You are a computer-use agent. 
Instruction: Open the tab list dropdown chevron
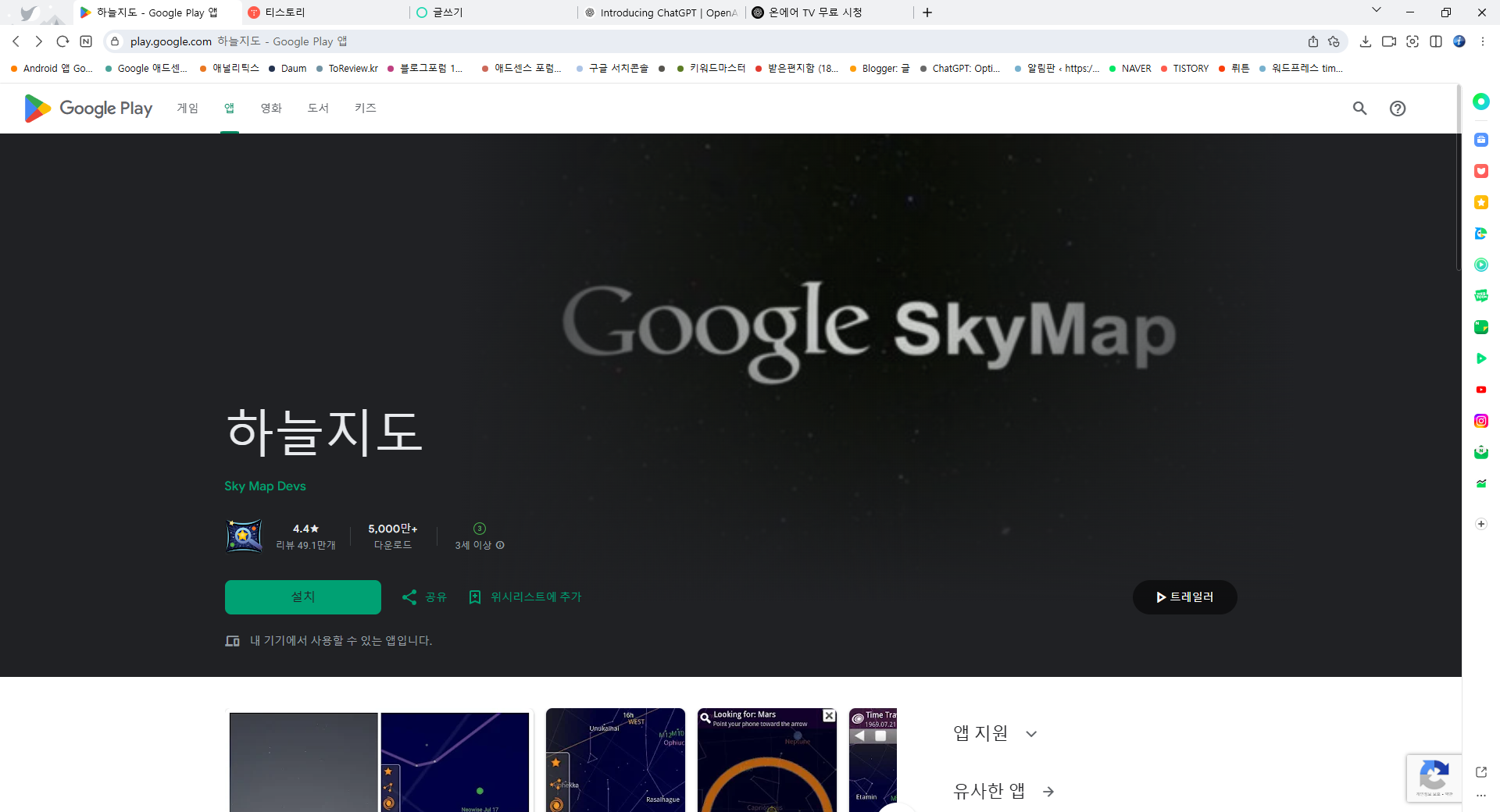click(x=1377, y=10)
